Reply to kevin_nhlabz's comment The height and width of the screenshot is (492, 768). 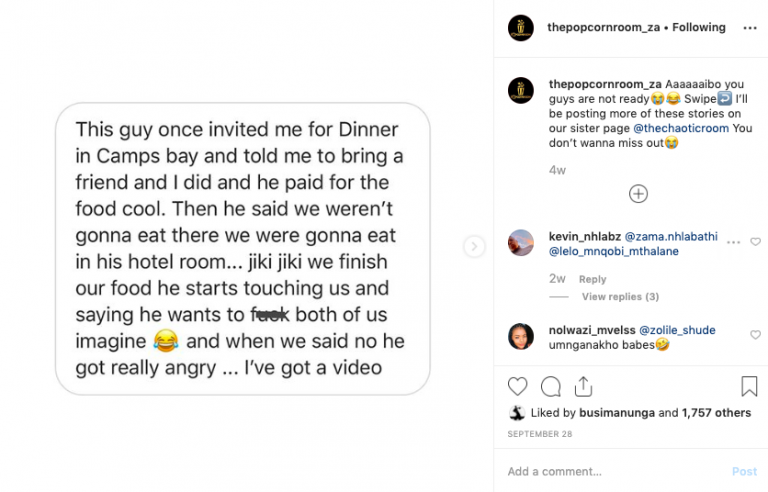pyautogui.click(x=593, y=280)
